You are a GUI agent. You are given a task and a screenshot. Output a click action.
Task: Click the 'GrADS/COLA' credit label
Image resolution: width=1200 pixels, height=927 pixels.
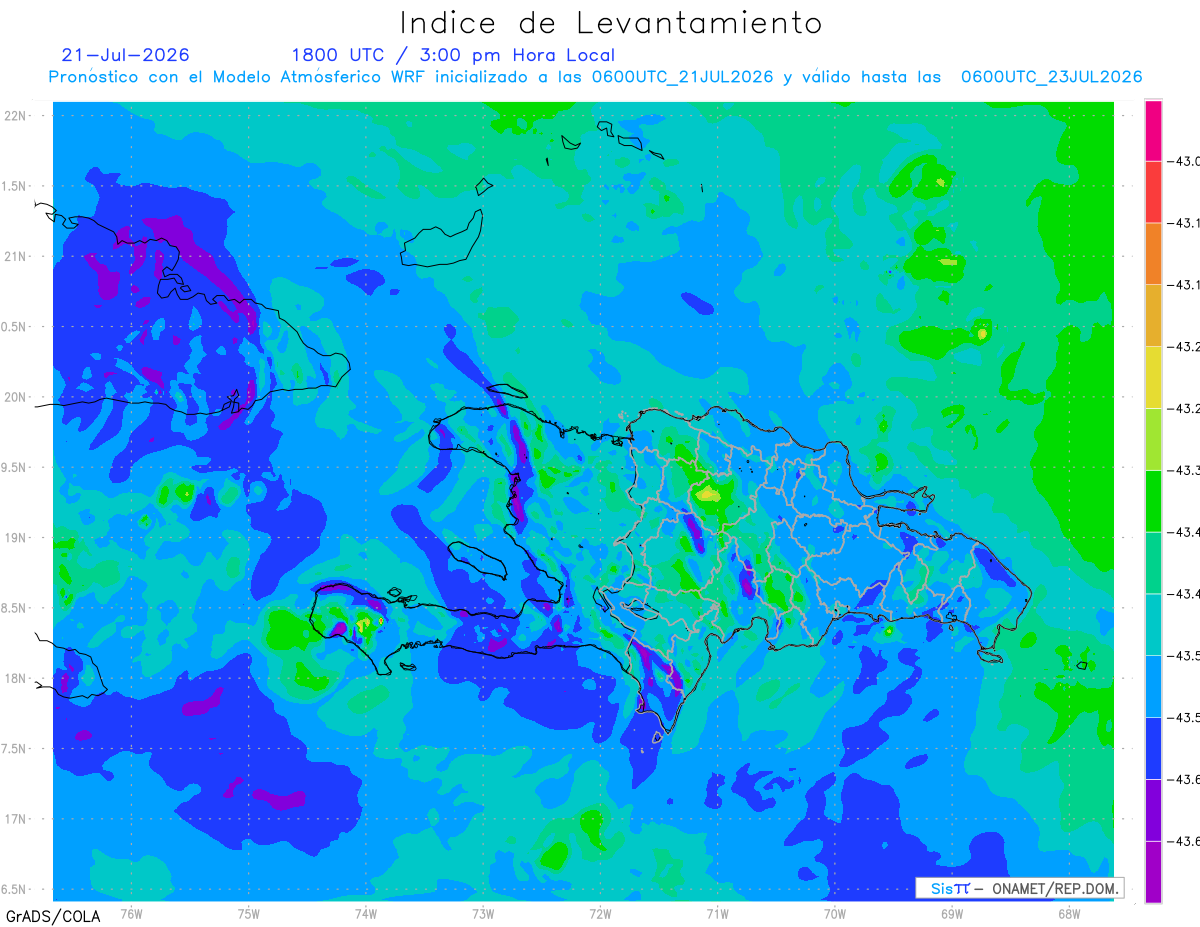(53, 916)
